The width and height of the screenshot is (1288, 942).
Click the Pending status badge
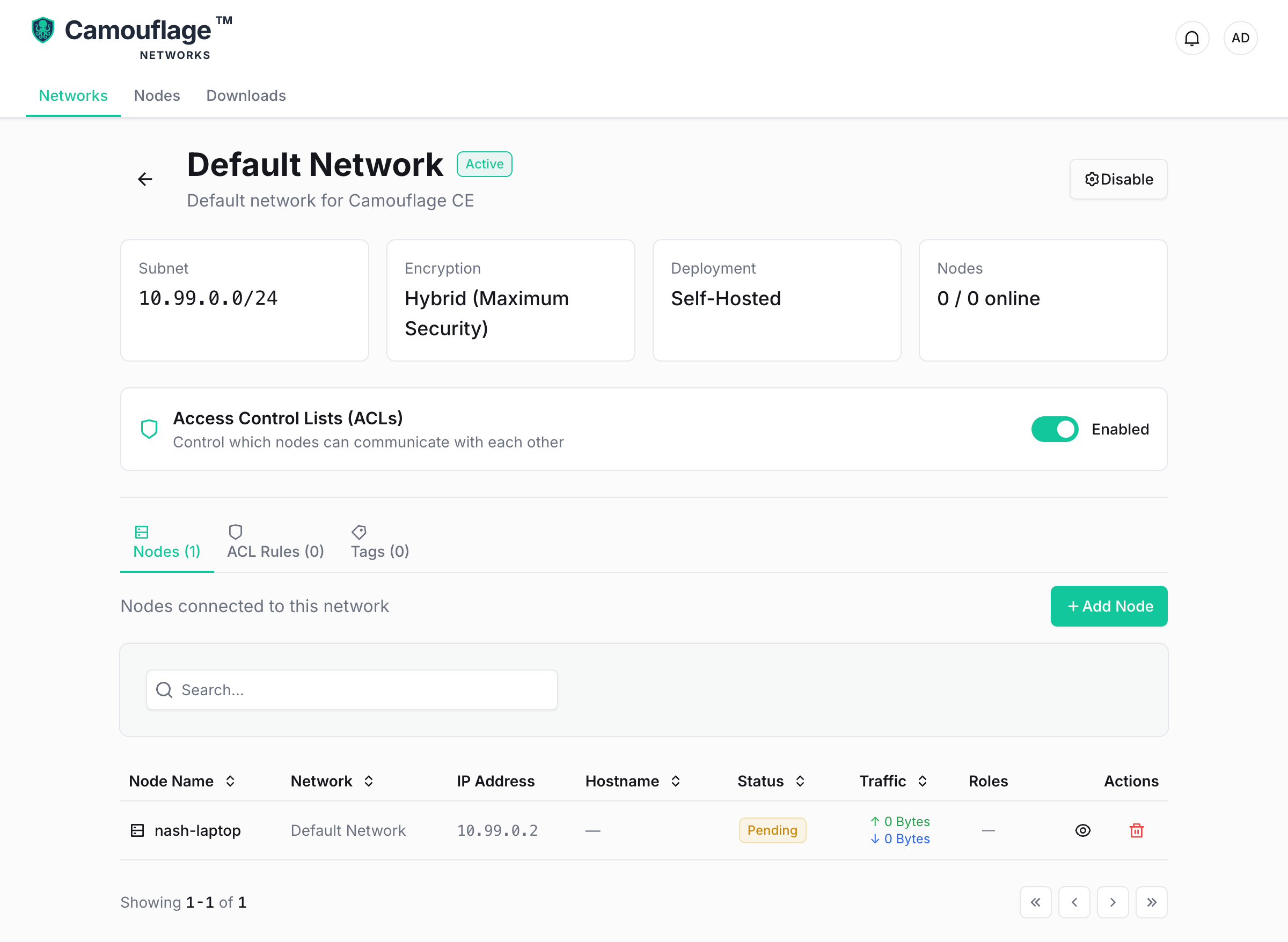click(772, 830)
